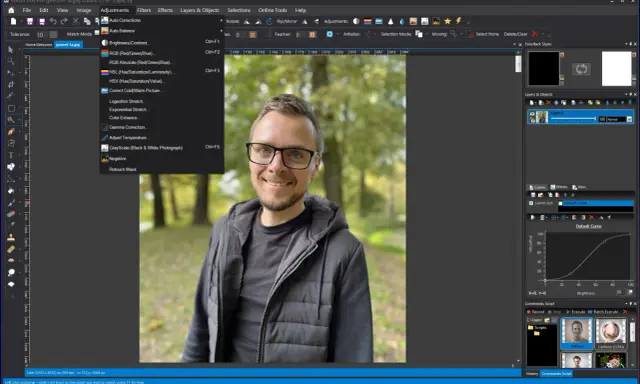Open the dropdown arrow next to the New document icon
640x384 pixels.
coord(21,21)
